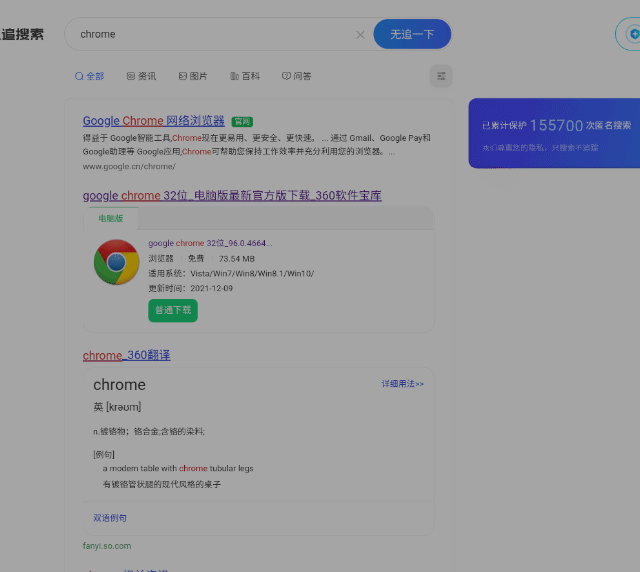This screenshot has width=640, height=572.
Task: Switch to the 资讯 tab
Action: tap(141, 76)
